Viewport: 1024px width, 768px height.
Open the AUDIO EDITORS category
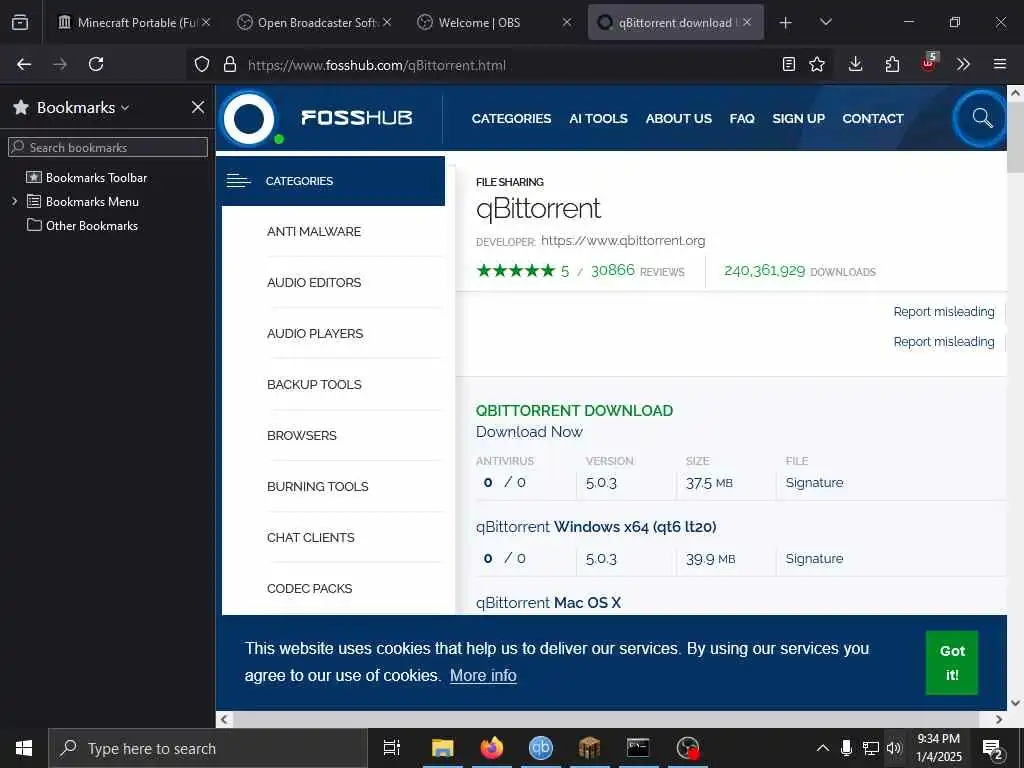(x=313, y=282)
